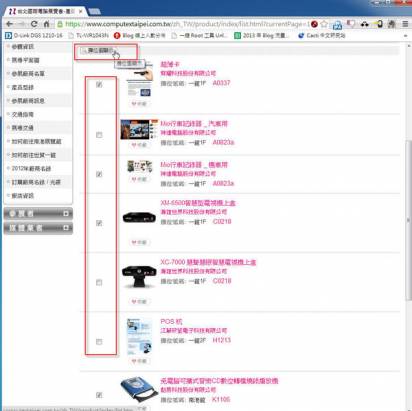
Task: Click the red blocked-content icon in address bar
Action: tap(314, 24)
